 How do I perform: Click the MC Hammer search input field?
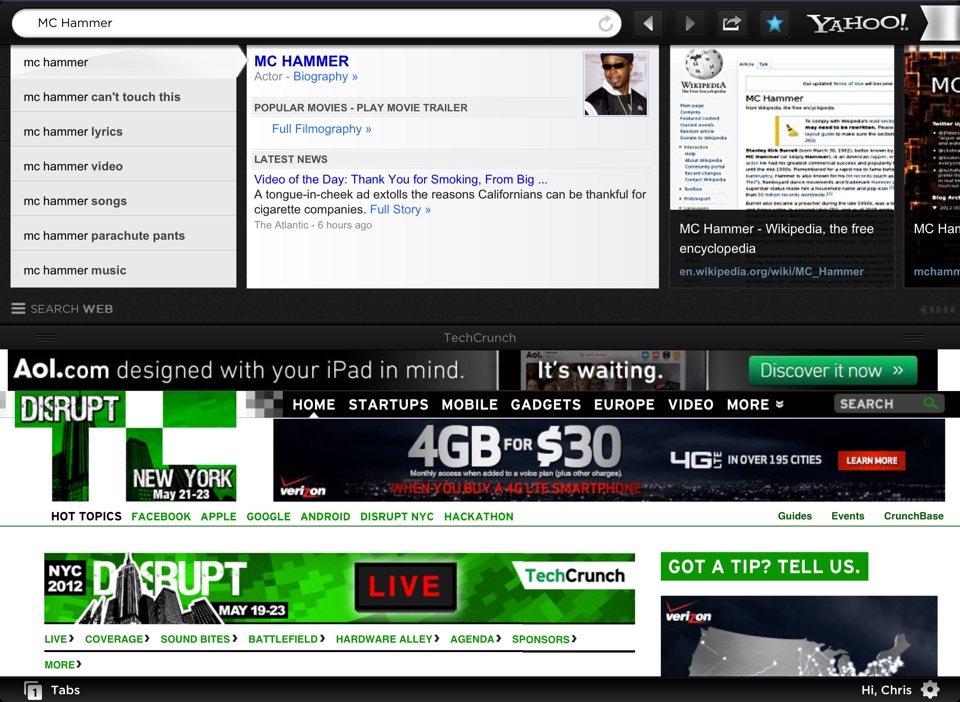click(315, 23)
